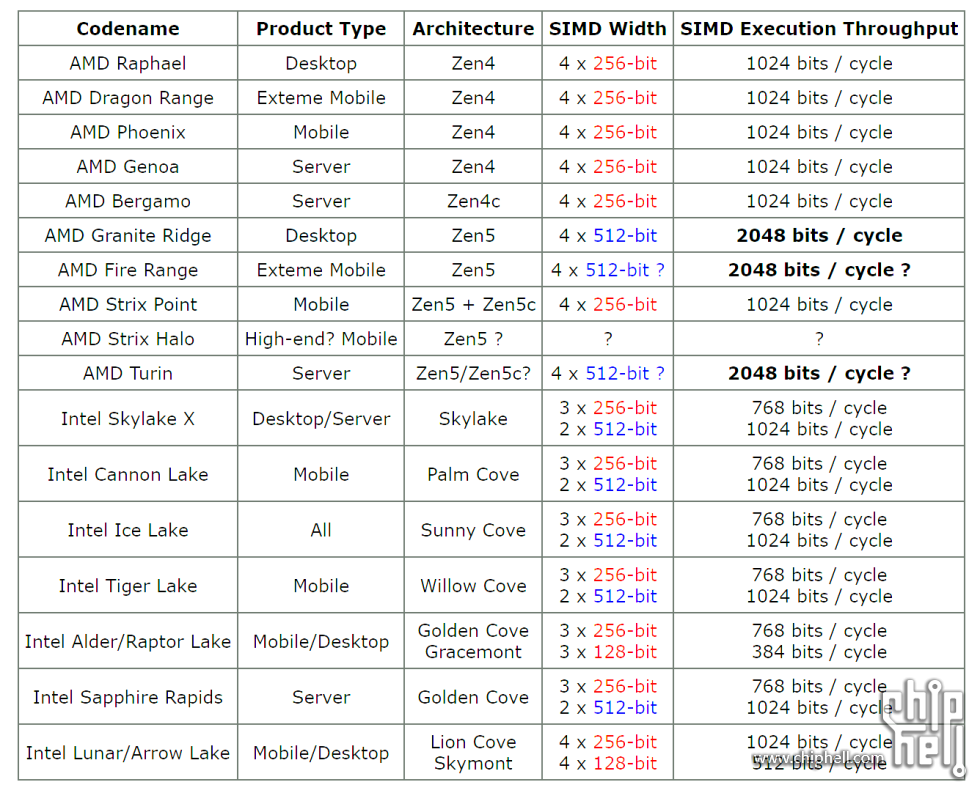Click 'Zen5' architecture in Fire Range row
This screenshot has width=980, height=793.
coord(473,269)
